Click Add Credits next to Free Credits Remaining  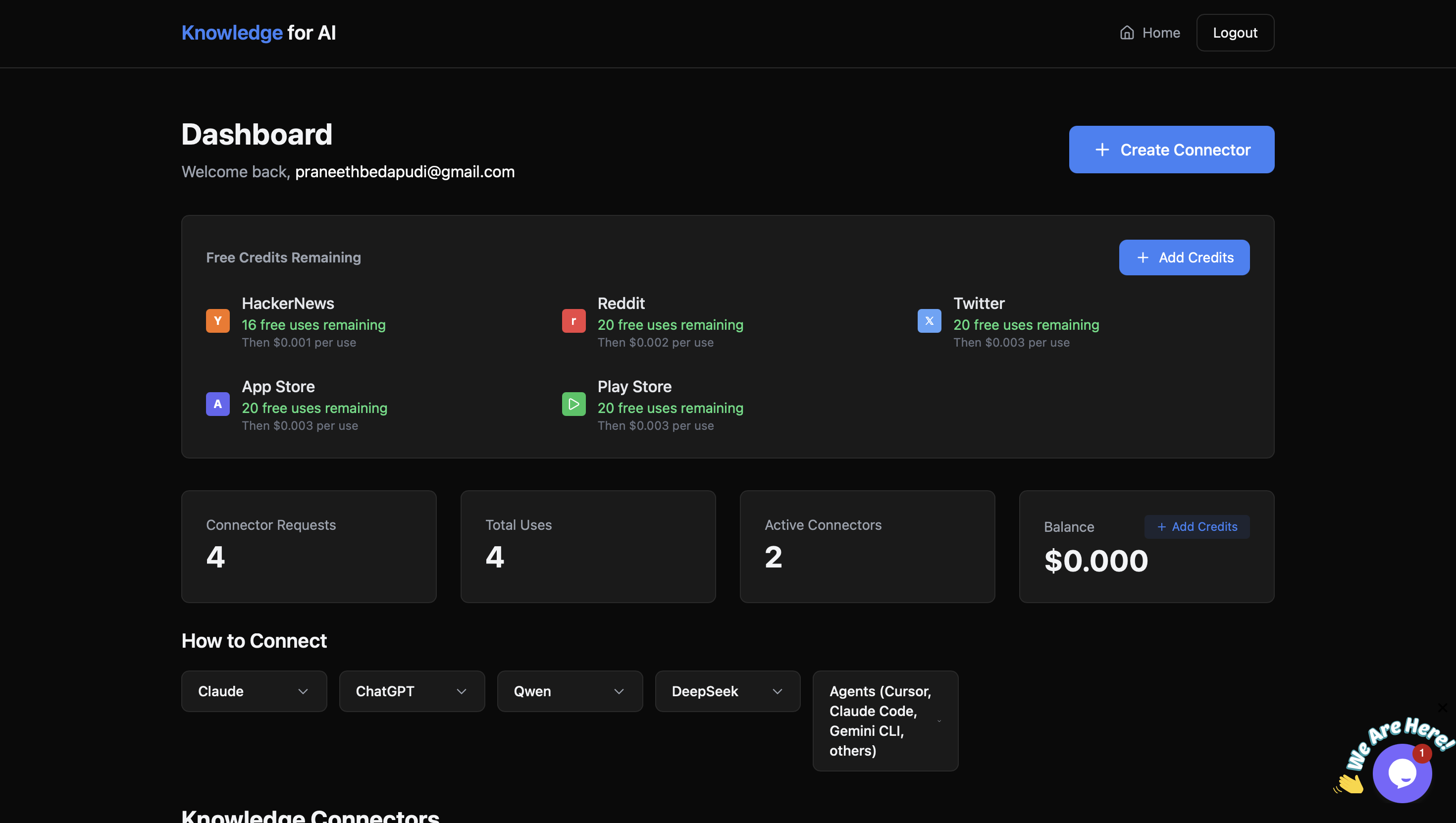tap(1184, 257)
